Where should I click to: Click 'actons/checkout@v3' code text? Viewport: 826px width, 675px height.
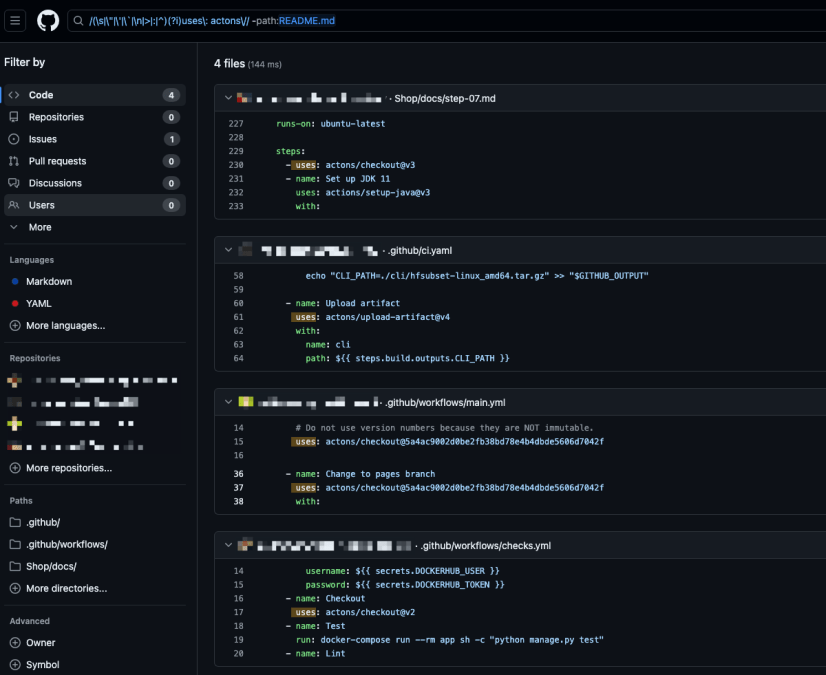pos(370,165)
